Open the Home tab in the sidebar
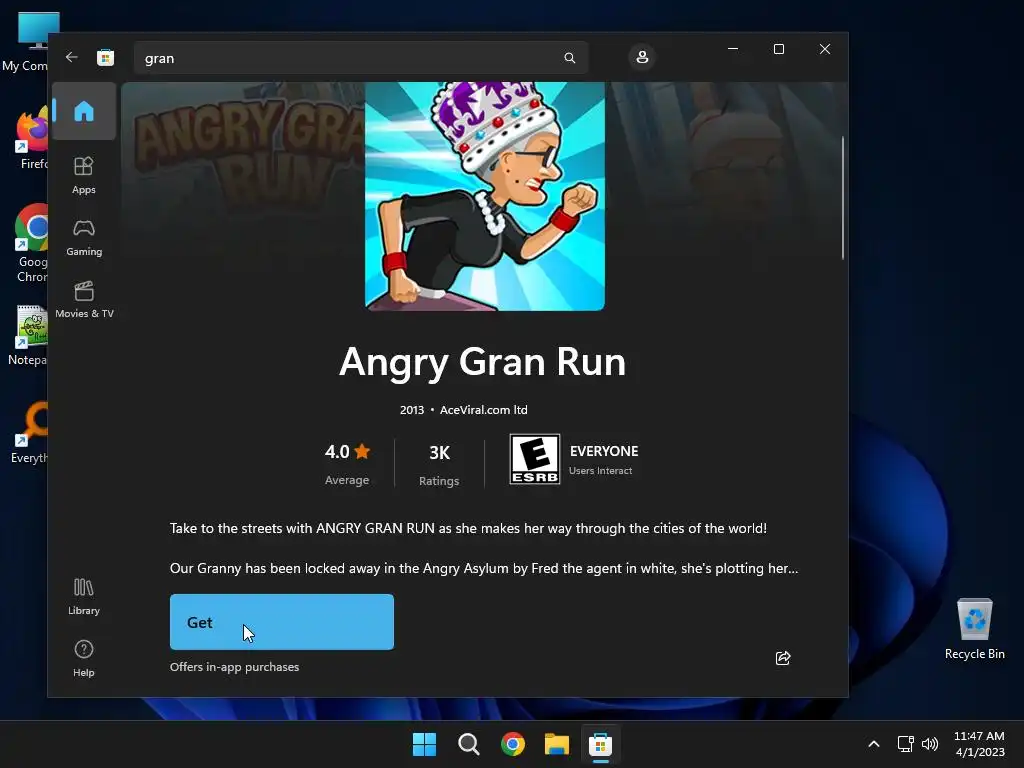1024x768 pixels. [x=84, y=111]
